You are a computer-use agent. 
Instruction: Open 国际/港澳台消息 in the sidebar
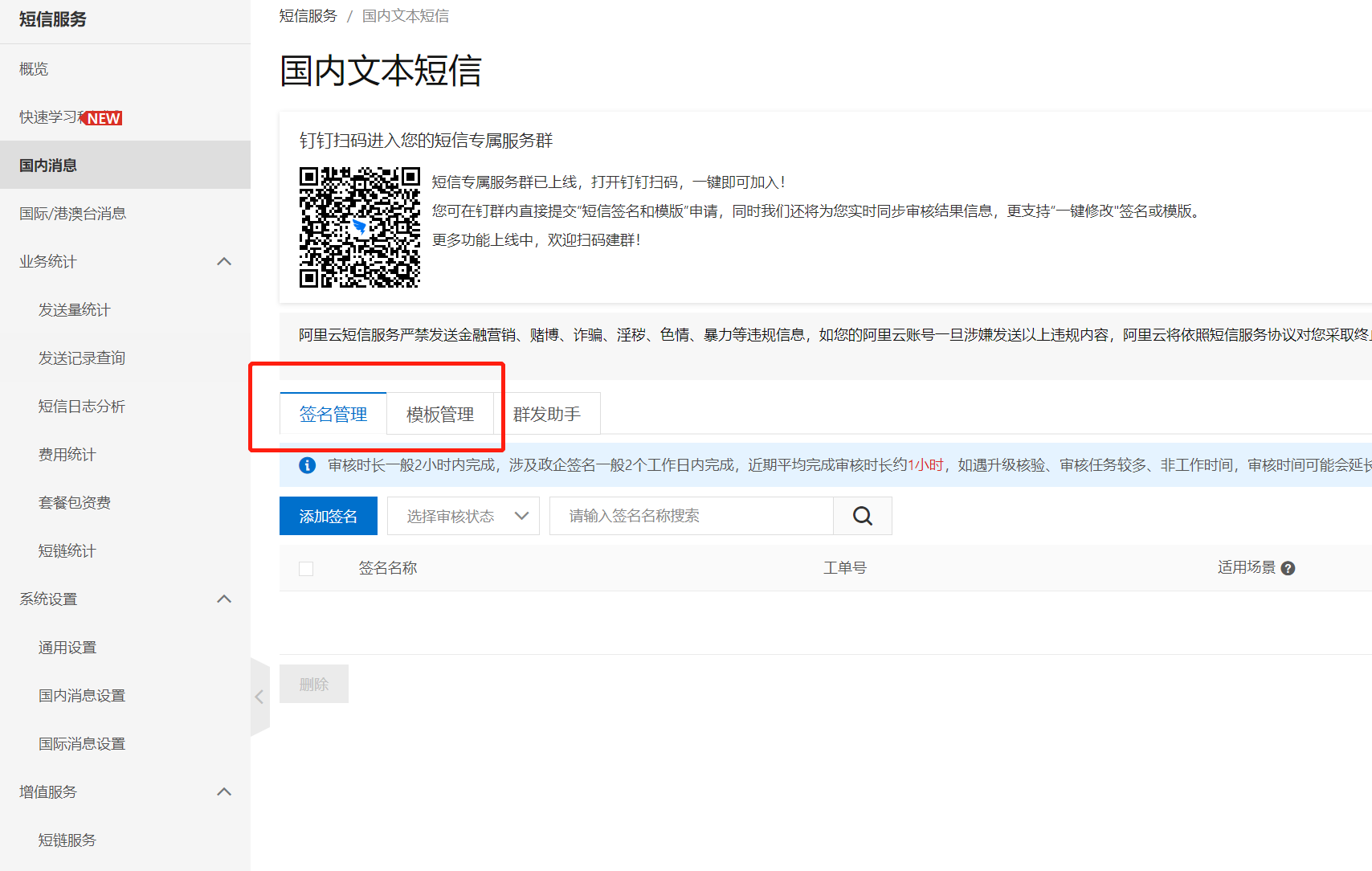click(73, 214)
